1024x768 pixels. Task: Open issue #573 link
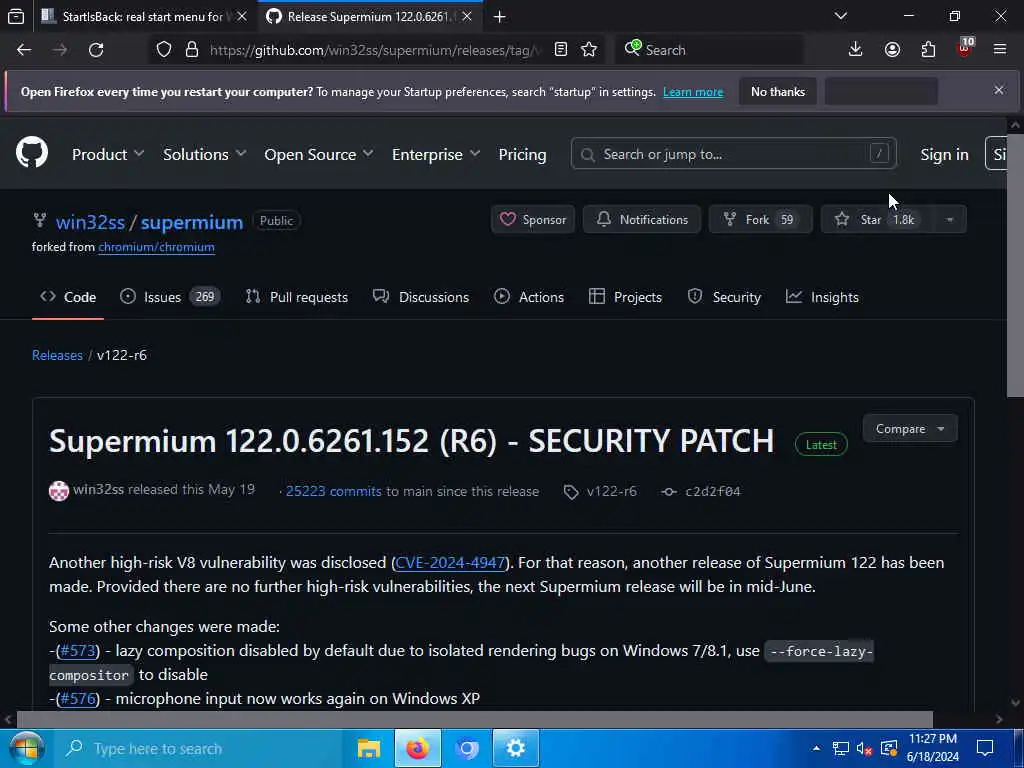77,650
